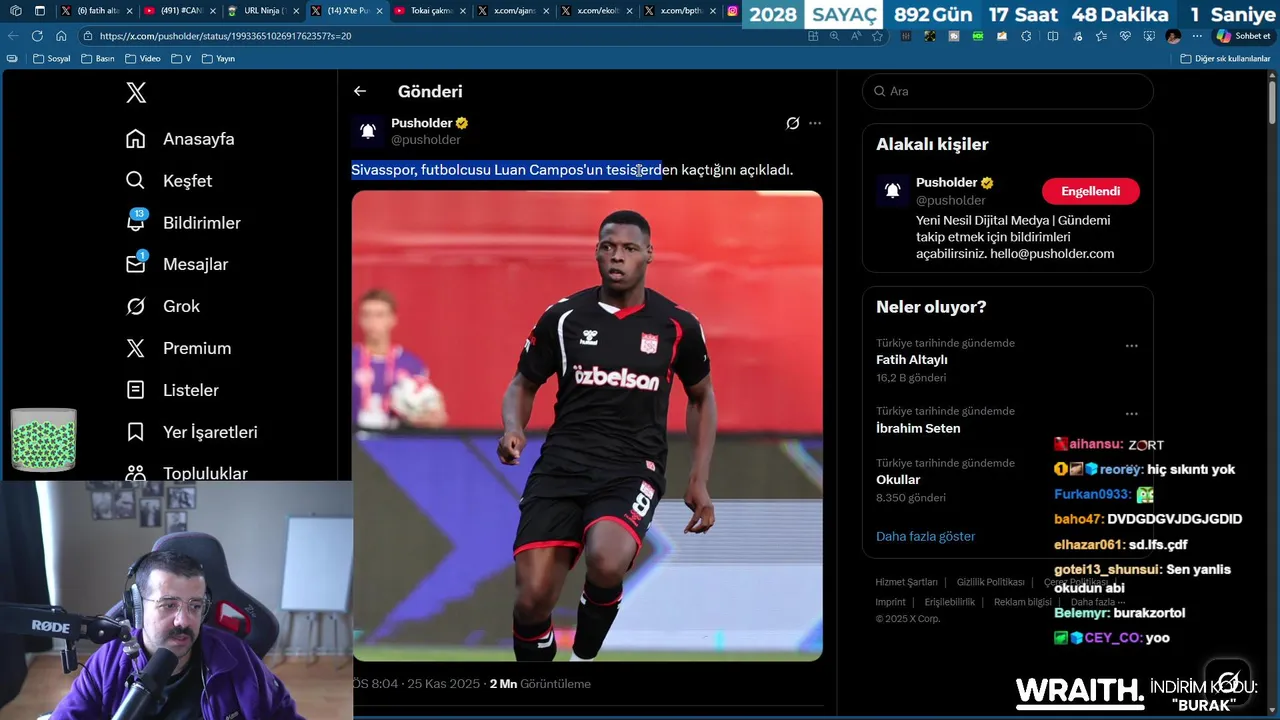1280x720 pixels.
Task: Open Basın bookmarks folder
Action: (98, 59)
